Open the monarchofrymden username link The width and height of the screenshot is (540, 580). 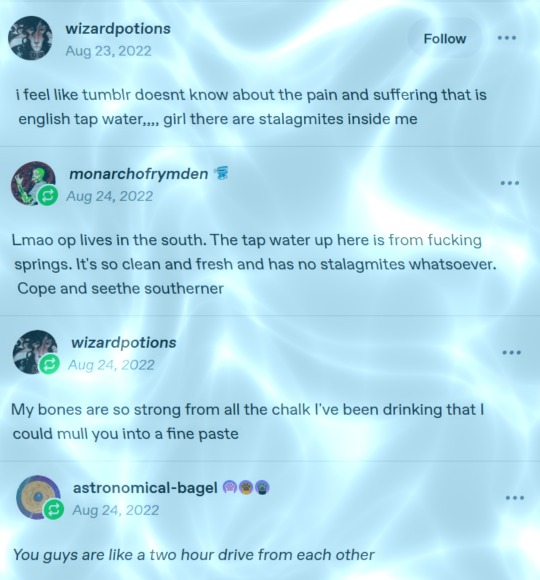pos(139,174)
